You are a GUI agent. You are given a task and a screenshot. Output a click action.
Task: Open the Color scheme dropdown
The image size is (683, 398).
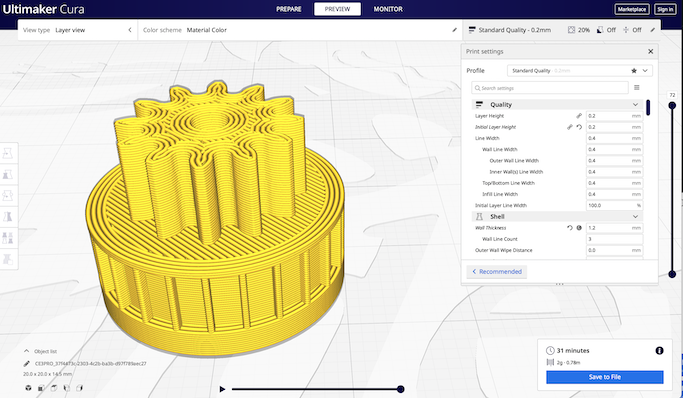[300, 30]
